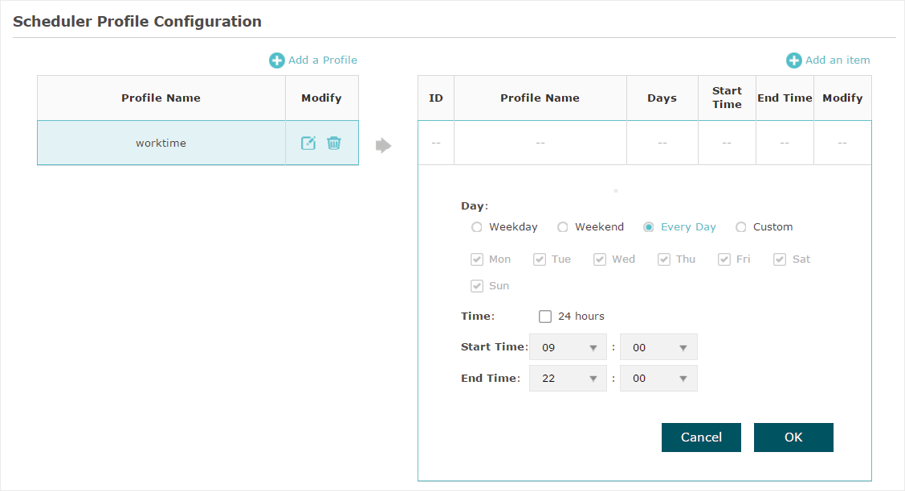Click the plus icon beside Add a Profile
Image resolution: width=905 pixels, height=491 pixels.
(x=277, y=60)
